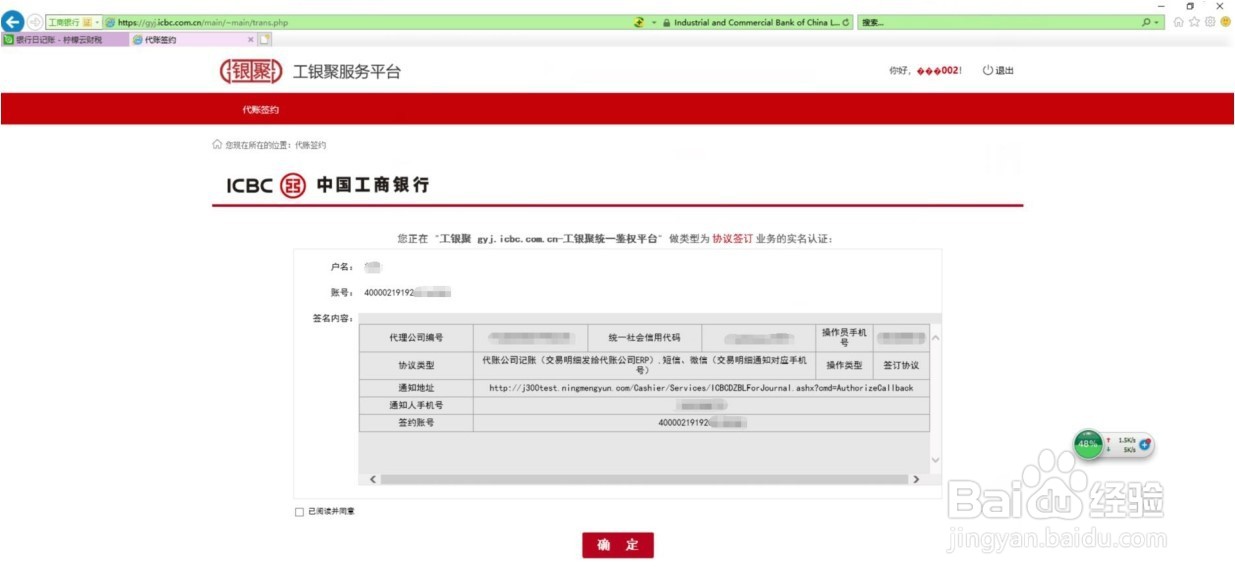Click the 工银聚 logo
Image resolution: width=1235 pixels, height=581 pixels.
[251, 71]
